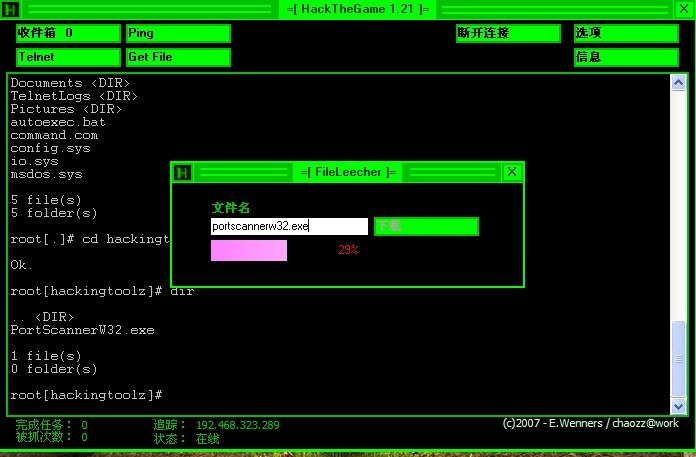The height and width of the screenshot is (457, 696).
Task: Click the H logo icon in main title bar
Action: coord(10,9)
